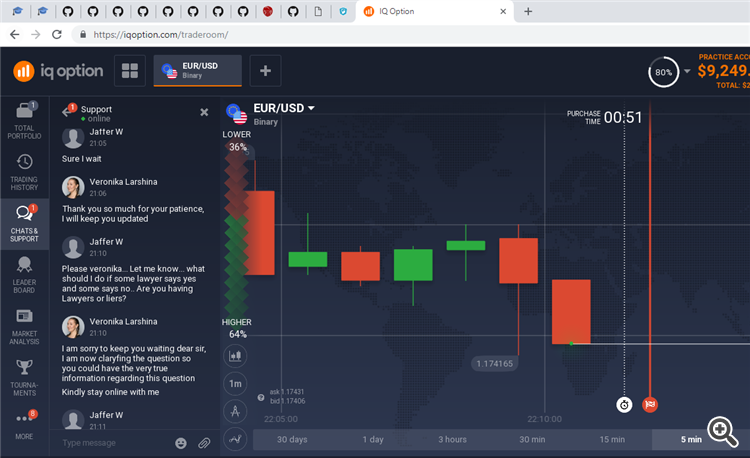Click the $9,249 practice account balance
The image size is (750, 458).
coord(723,71)
